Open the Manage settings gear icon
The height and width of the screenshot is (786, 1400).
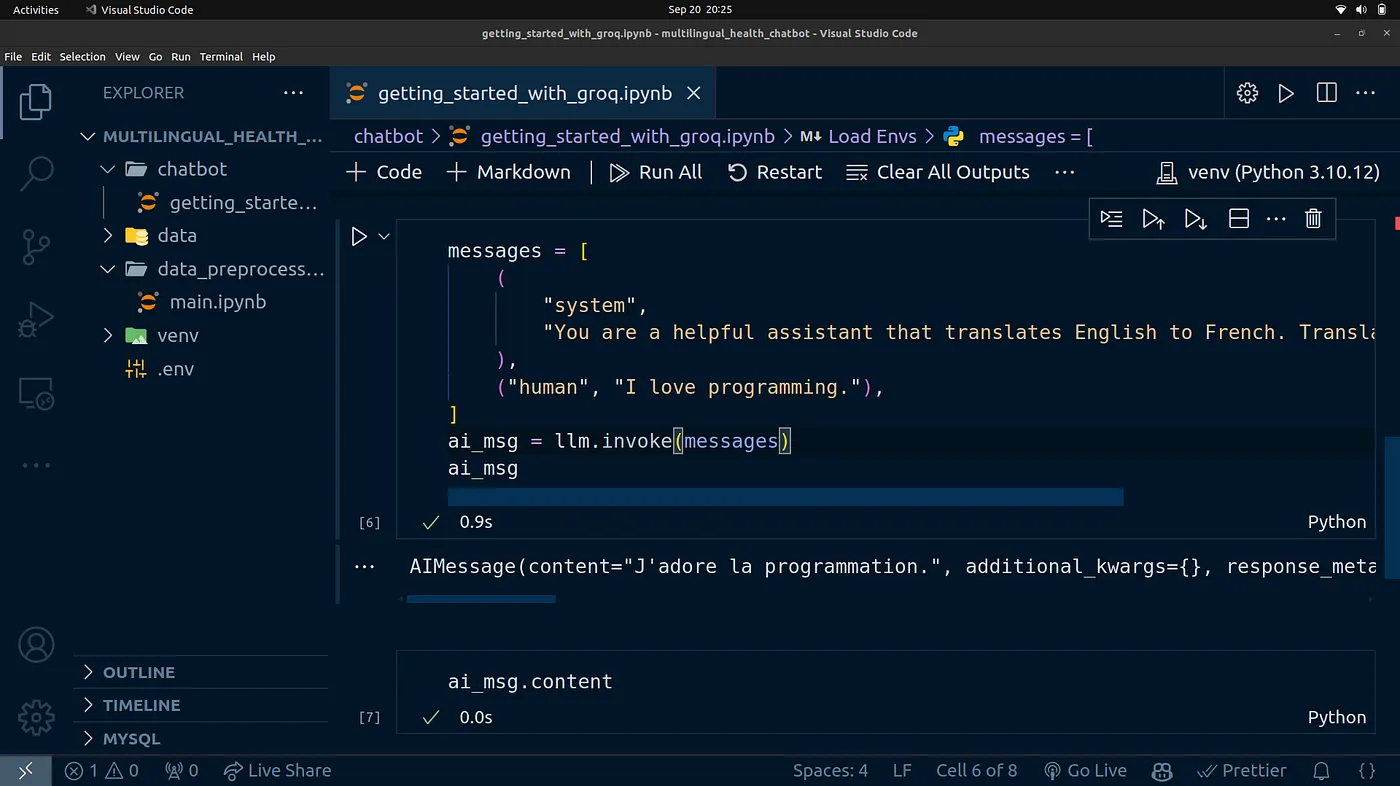37,716
